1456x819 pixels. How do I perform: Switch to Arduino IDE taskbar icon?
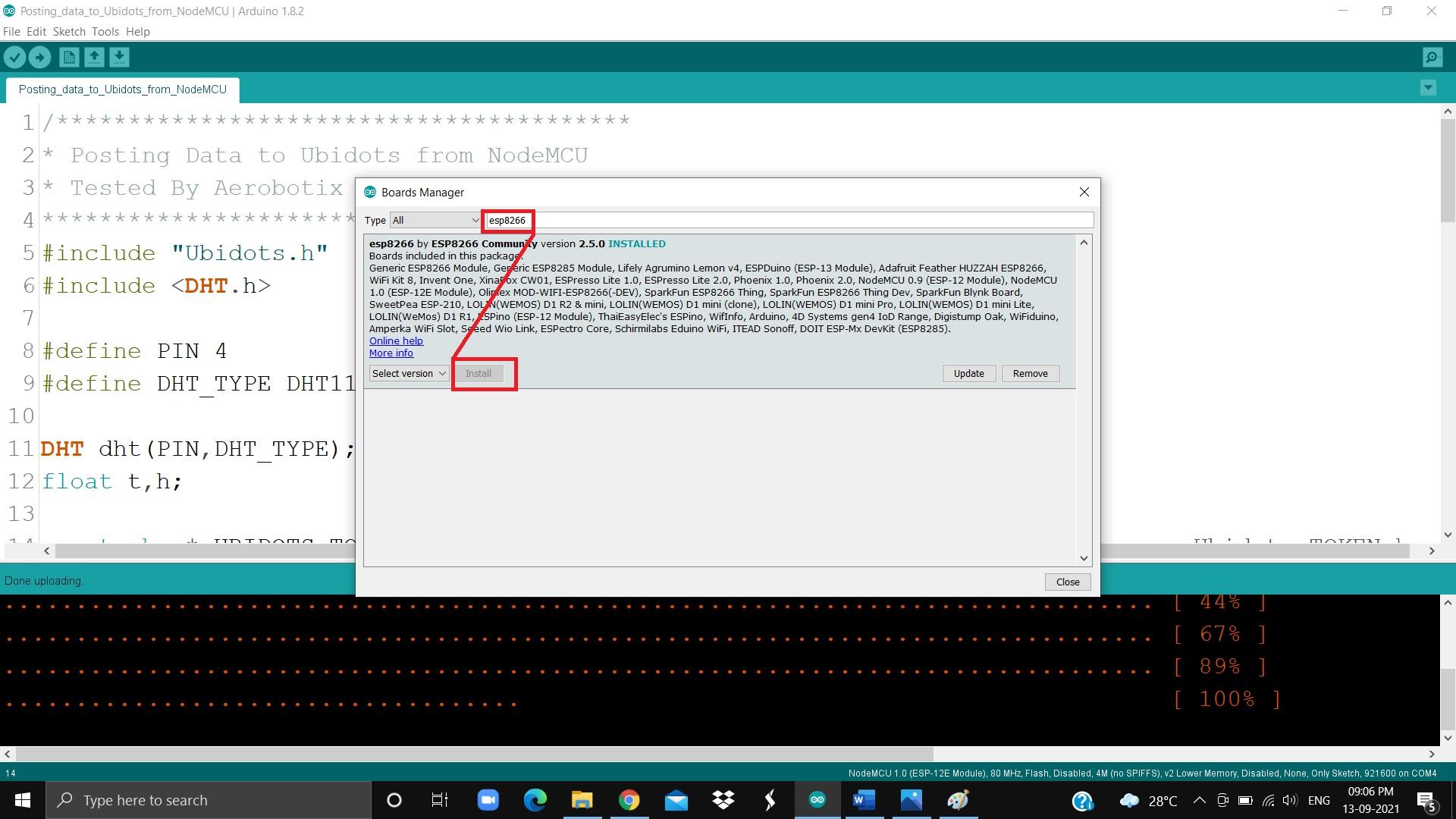point(817,800)
